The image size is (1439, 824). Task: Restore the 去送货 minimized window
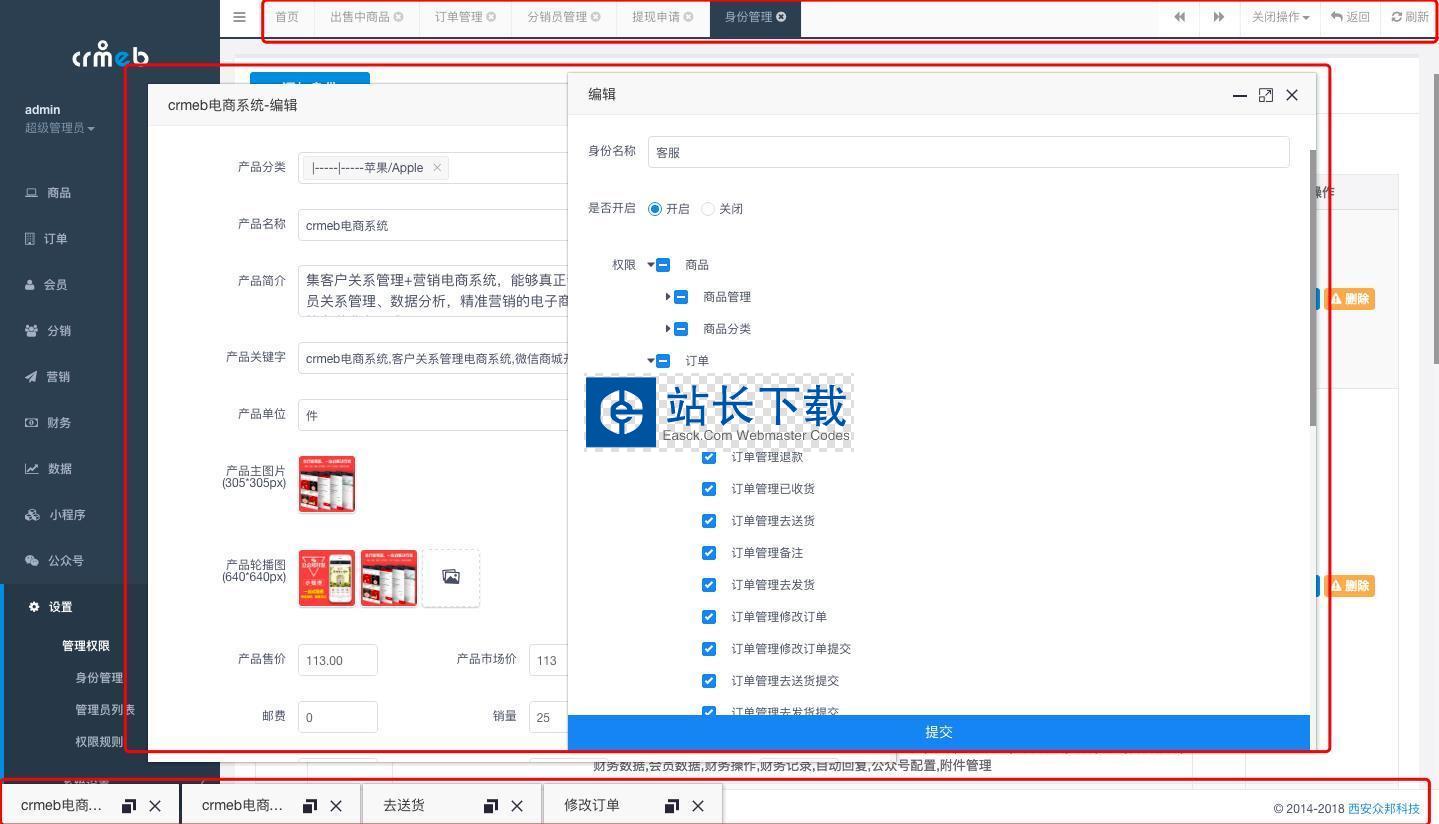(x=490, y=806)
